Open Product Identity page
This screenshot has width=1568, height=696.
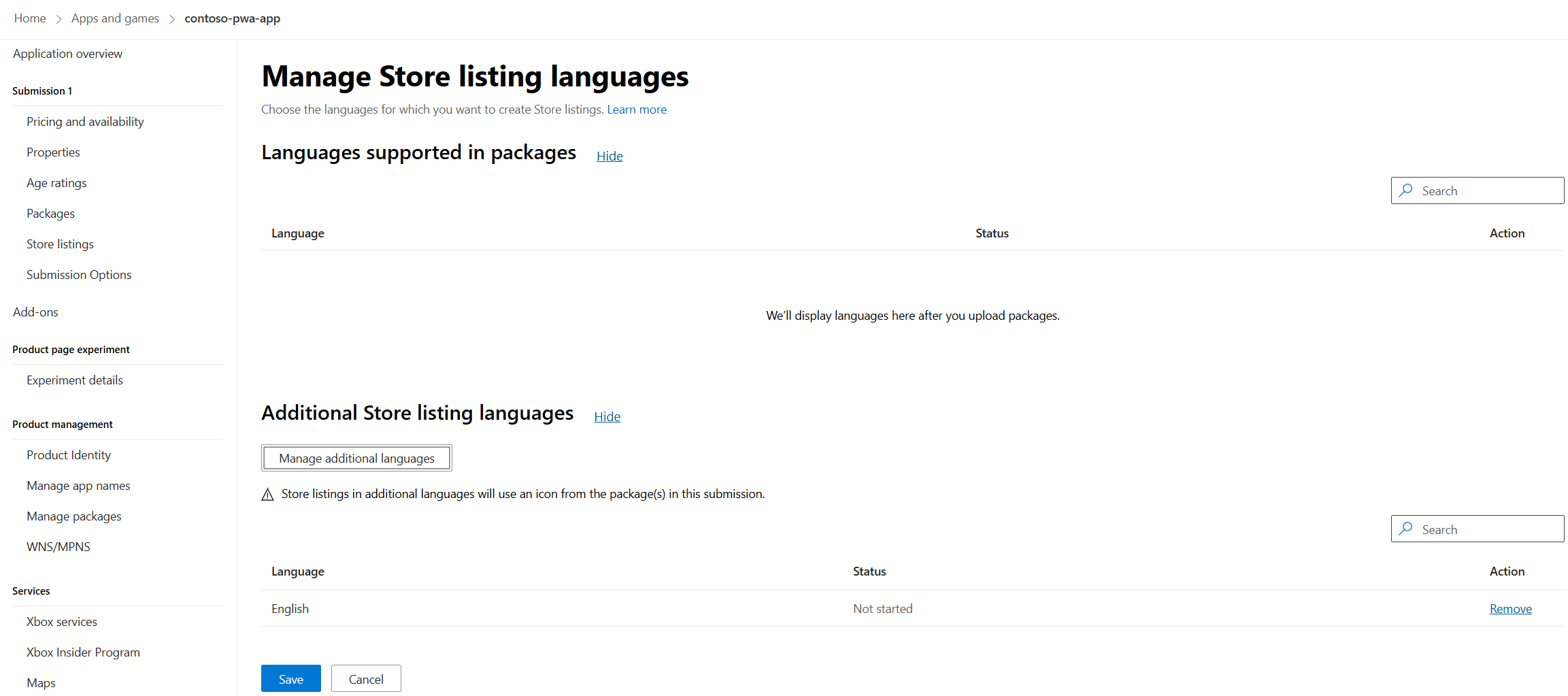pos(69,455)
